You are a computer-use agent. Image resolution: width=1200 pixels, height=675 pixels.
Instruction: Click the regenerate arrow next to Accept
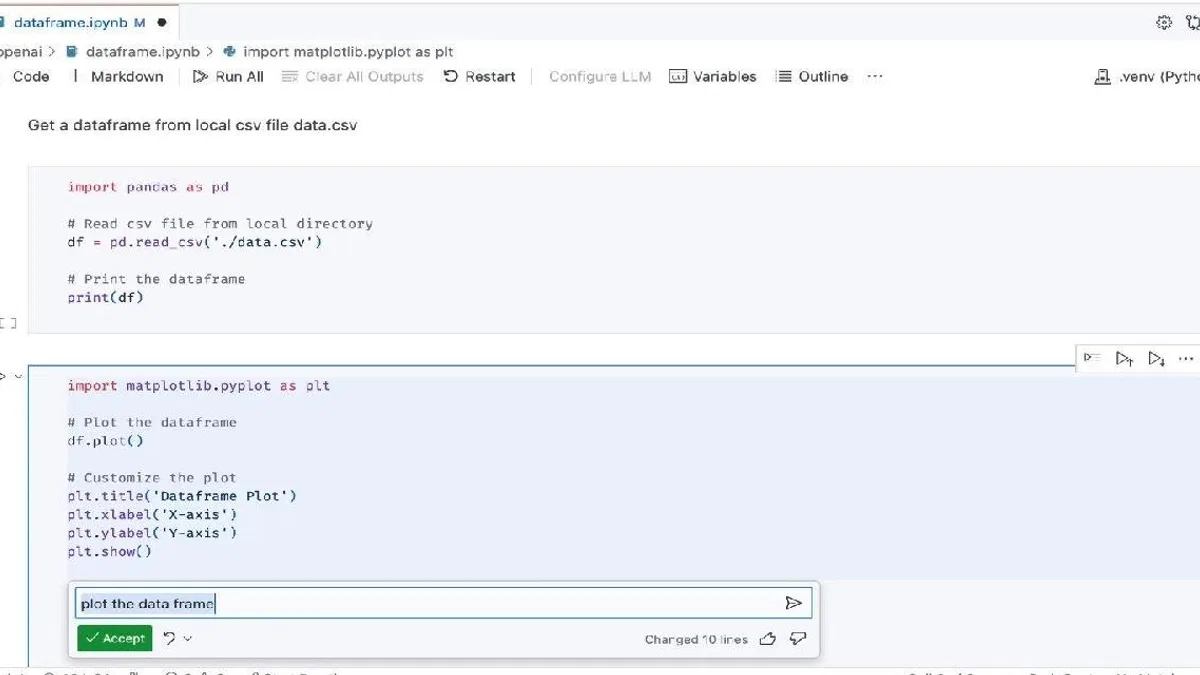[x=169, y=638]
